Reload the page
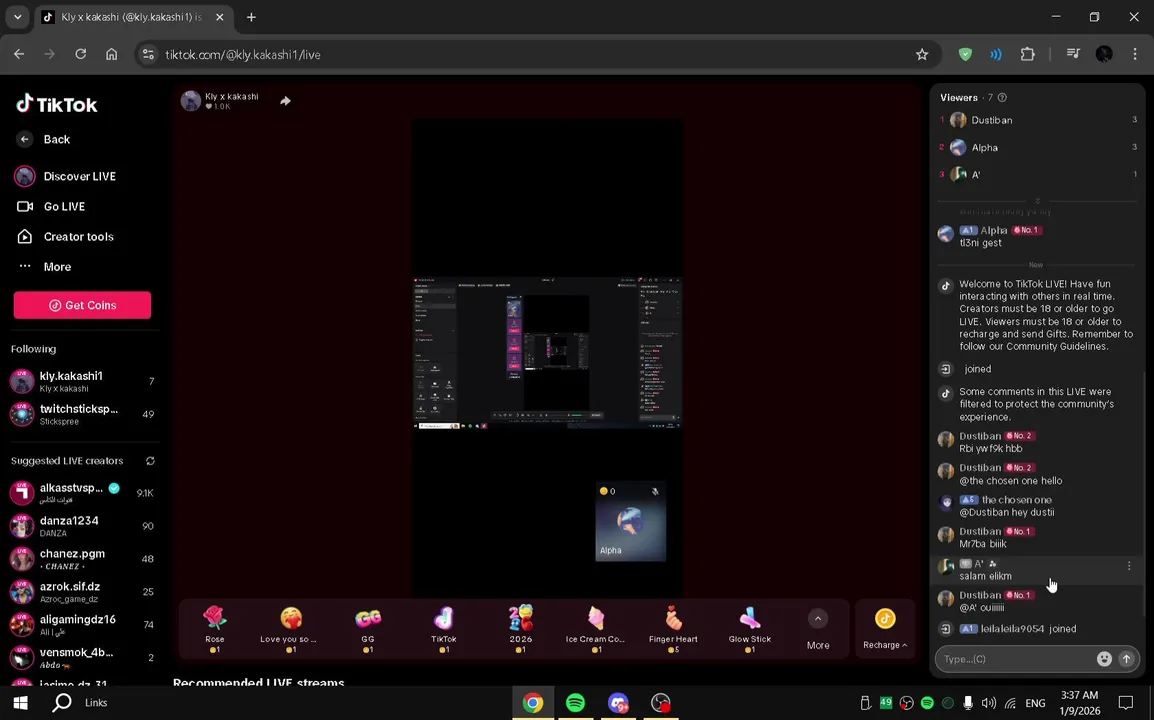 [x=80, y=54]
